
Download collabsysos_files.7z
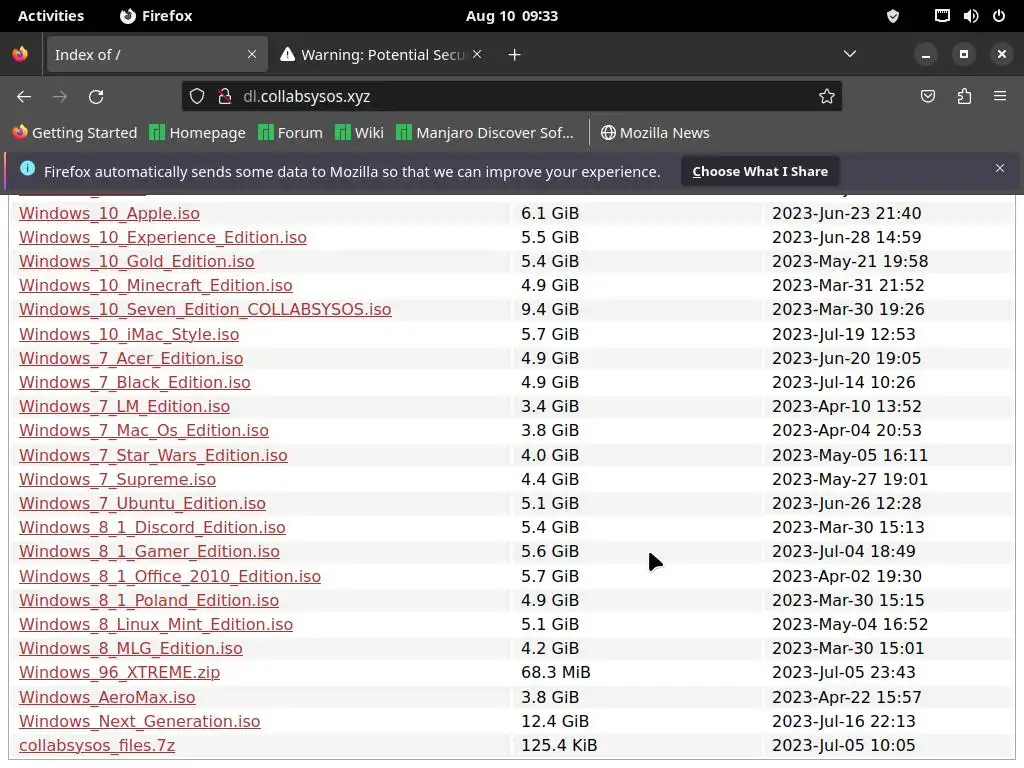(x=97, y=746)
